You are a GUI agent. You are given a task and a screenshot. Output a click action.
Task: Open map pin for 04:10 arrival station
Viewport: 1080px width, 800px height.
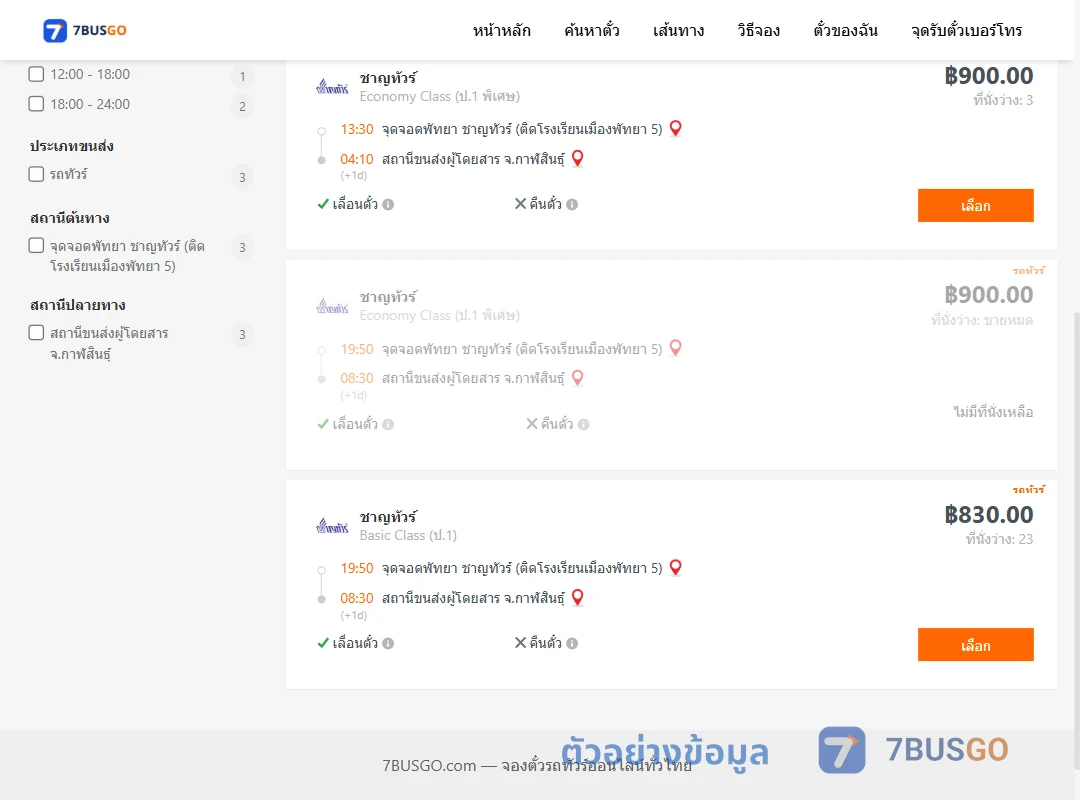pyautogui.click(x=578, y=158)
